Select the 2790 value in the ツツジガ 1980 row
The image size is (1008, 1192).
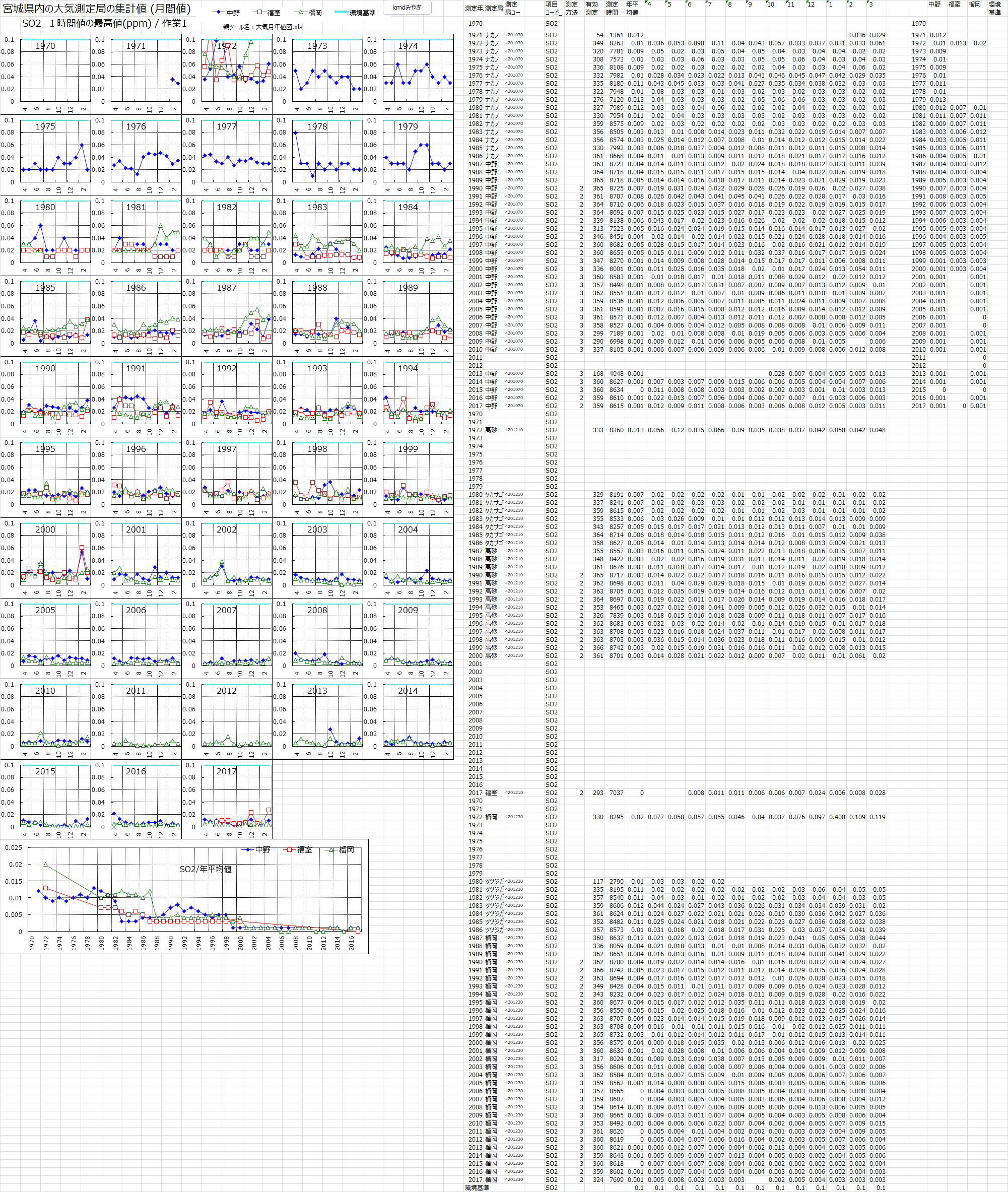coord(616,881)
